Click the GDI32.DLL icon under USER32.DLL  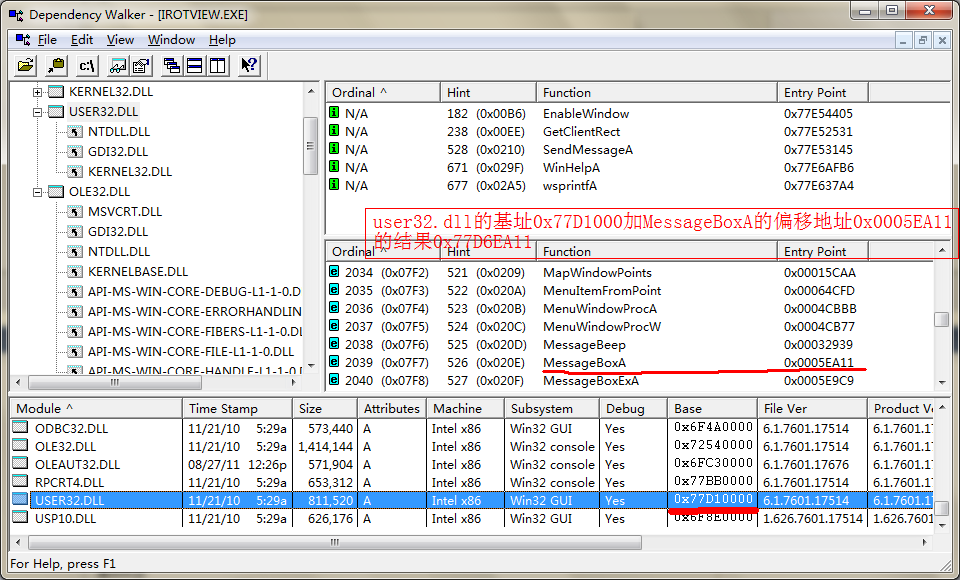[74, 152]
